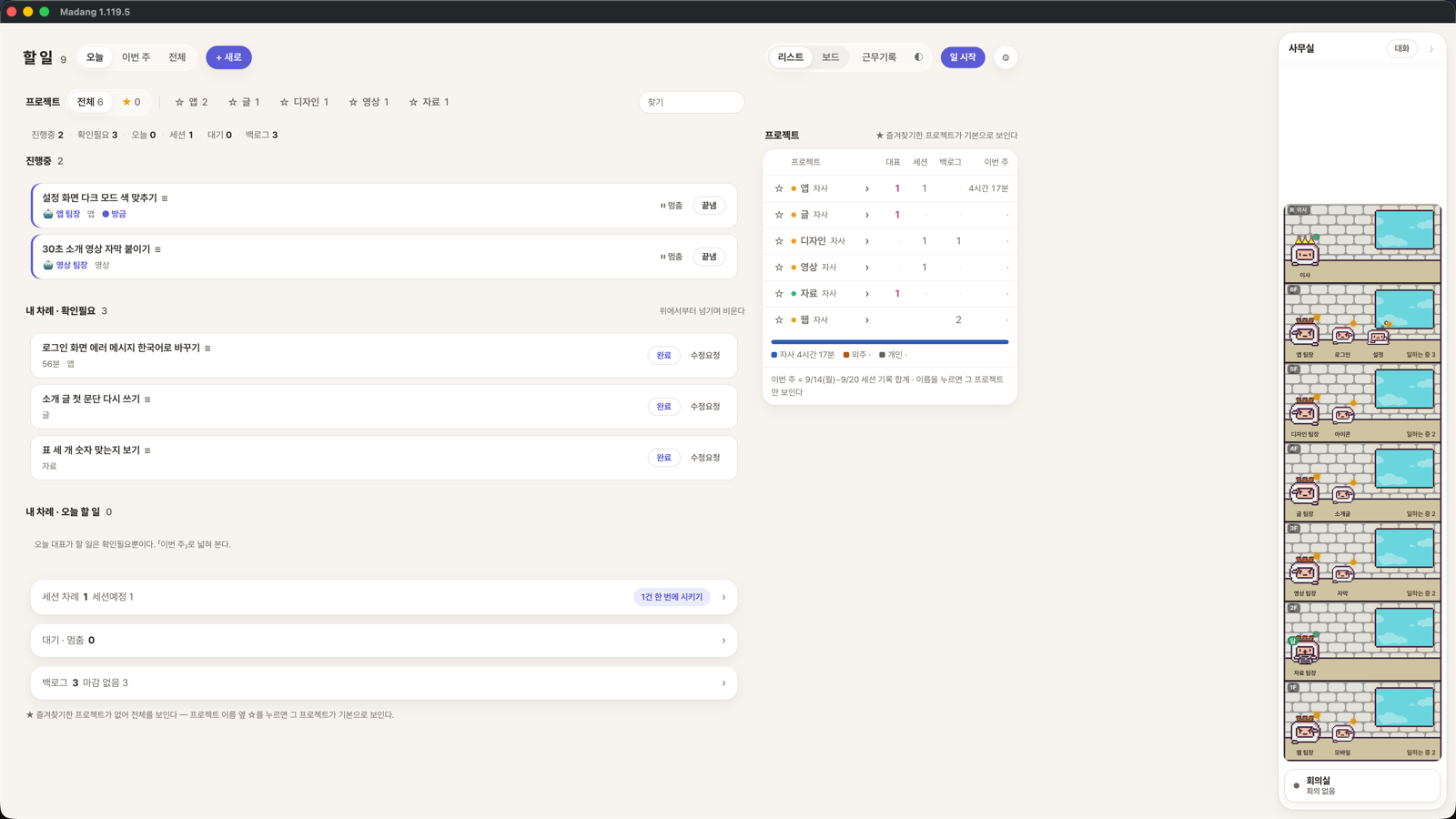Collapse the 사무실 panel chevron
1456x819 pixels.
(1431, 49)
